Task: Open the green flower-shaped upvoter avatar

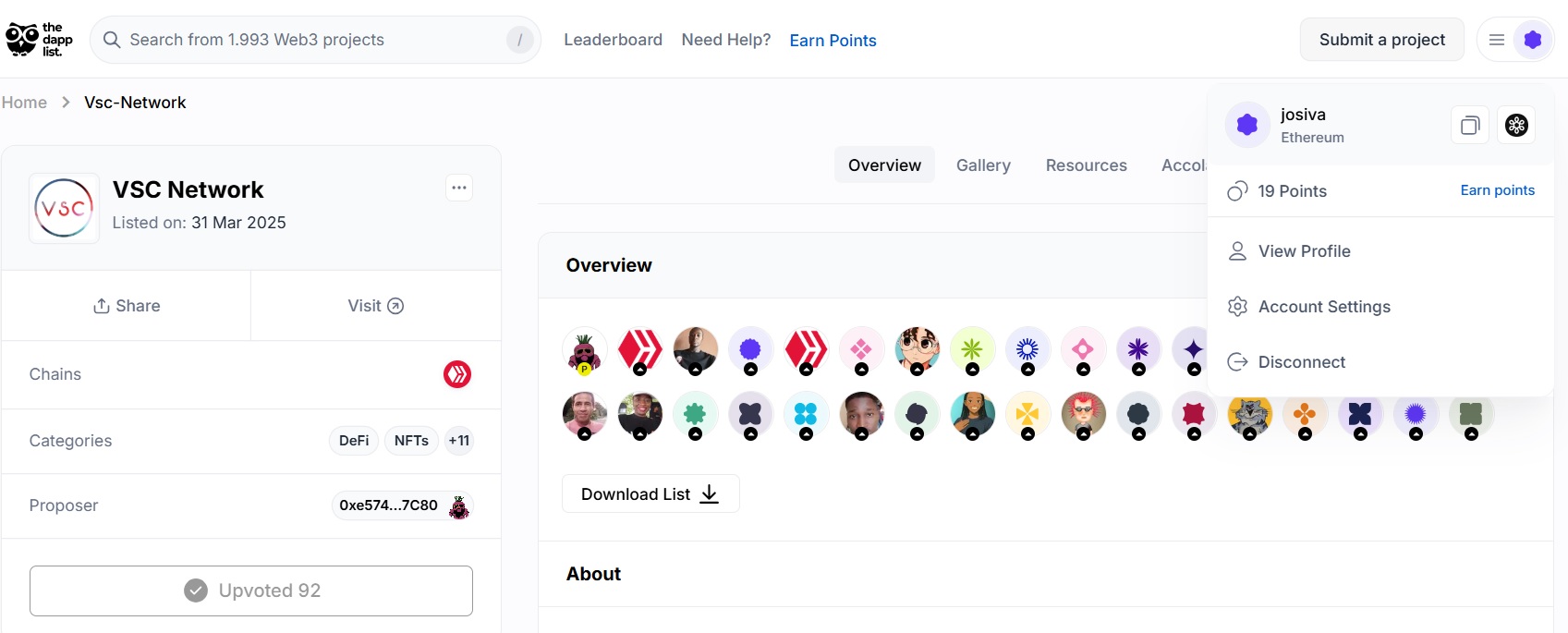Action: point(695,415)
